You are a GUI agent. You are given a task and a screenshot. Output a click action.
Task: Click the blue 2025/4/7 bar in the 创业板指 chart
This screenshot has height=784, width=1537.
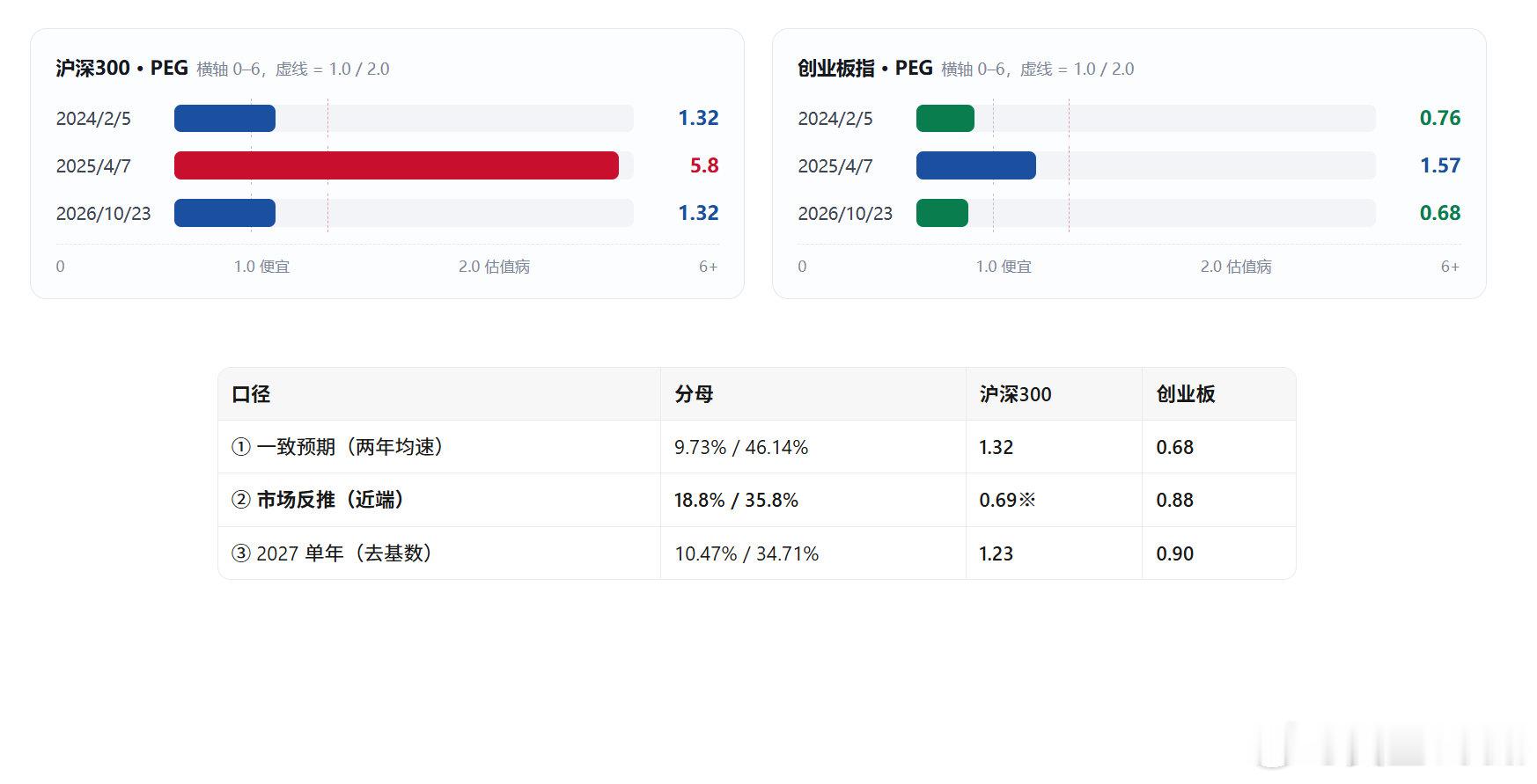[976, 165]
